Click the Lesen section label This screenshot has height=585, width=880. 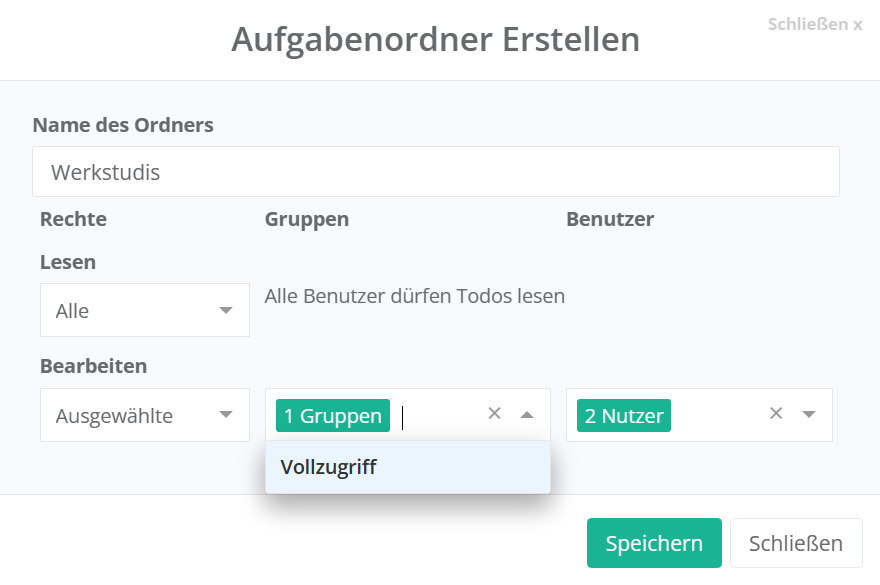(68, 262)
